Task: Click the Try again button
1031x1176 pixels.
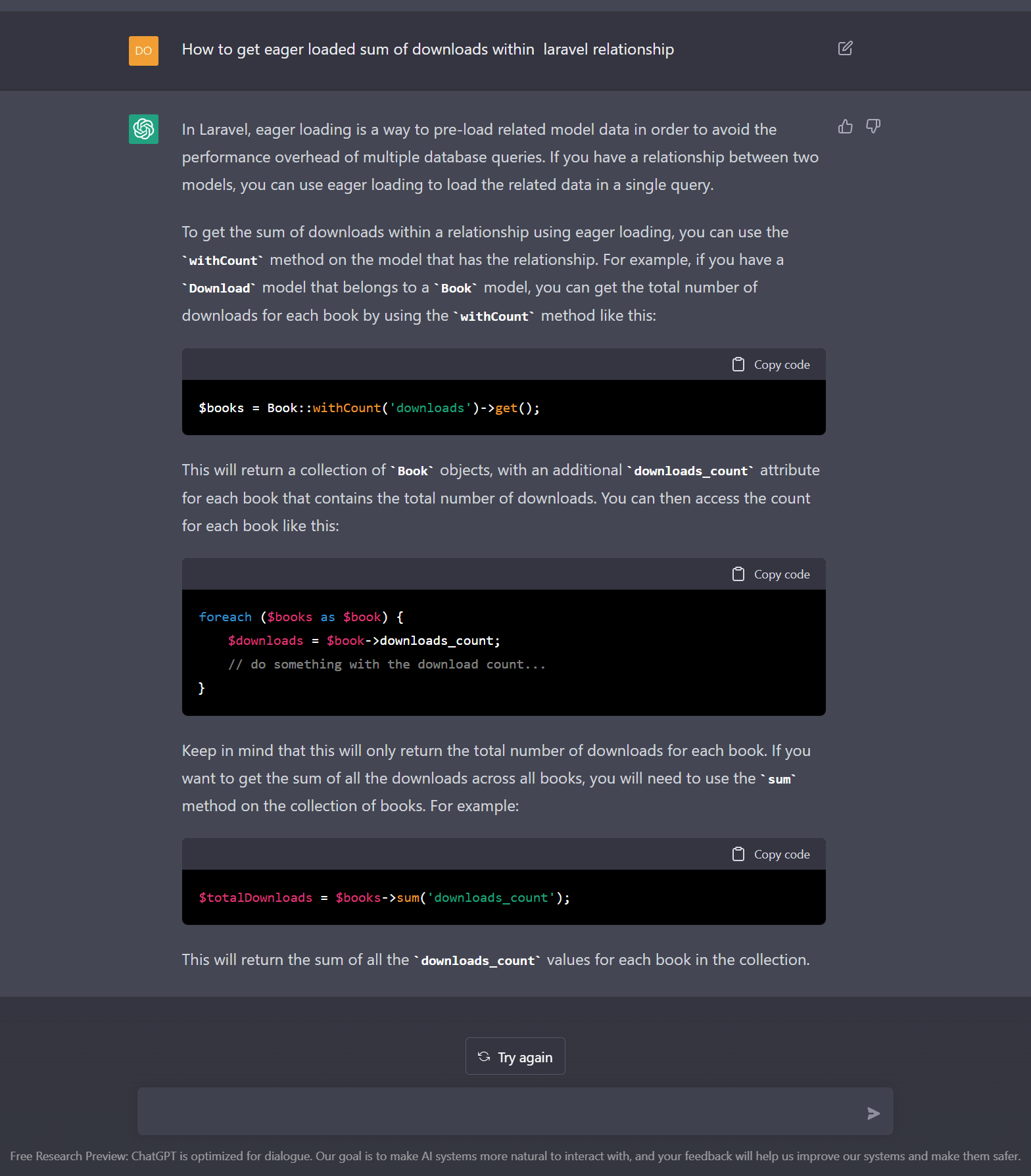Action: (x=515, y=1056)
